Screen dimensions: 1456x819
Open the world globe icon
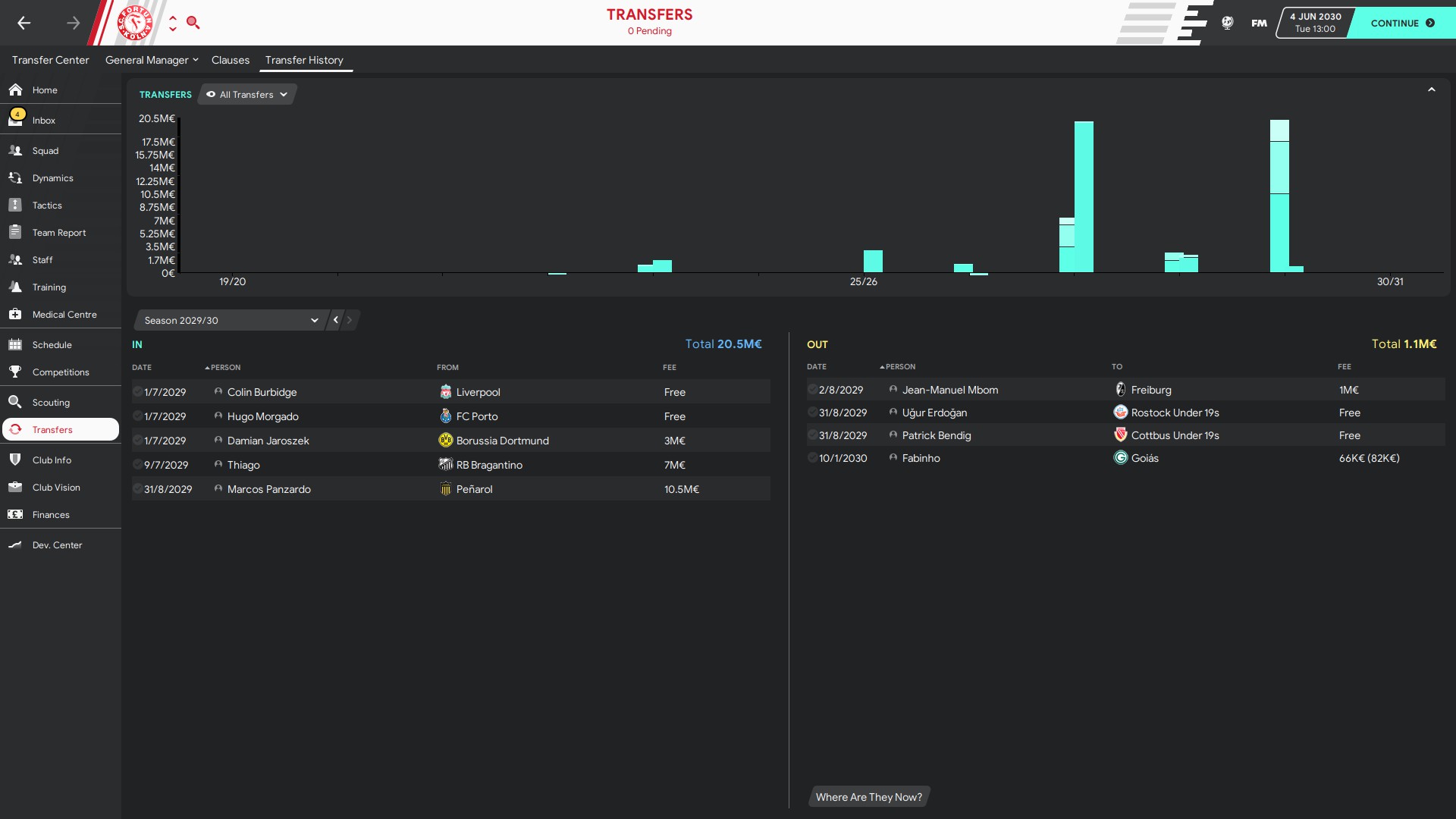pyautogui.click(x=1227, y=23)
